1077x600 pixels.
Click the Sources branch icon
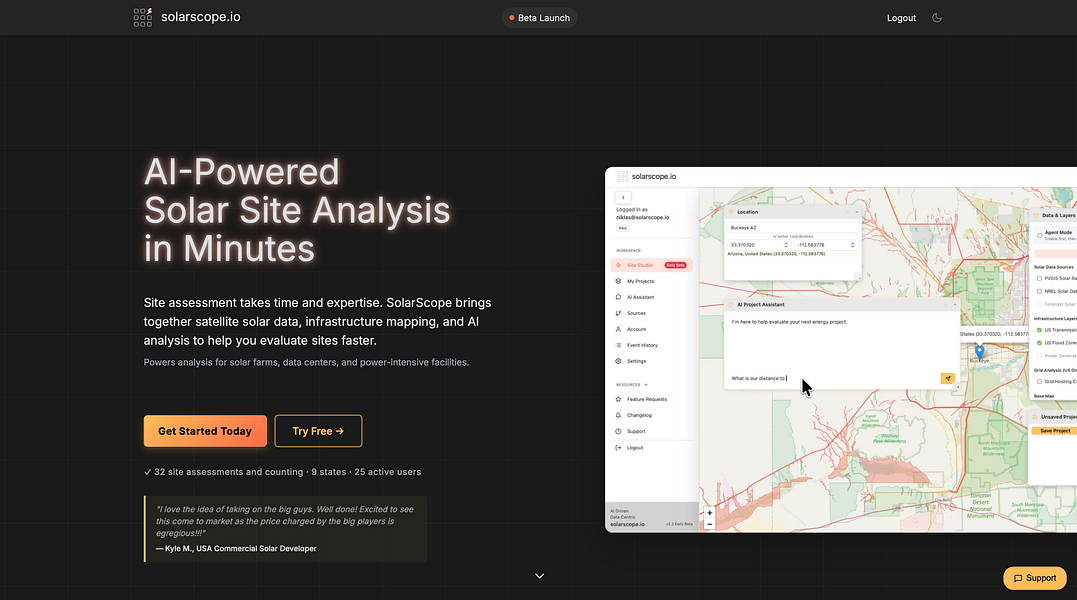618,313
